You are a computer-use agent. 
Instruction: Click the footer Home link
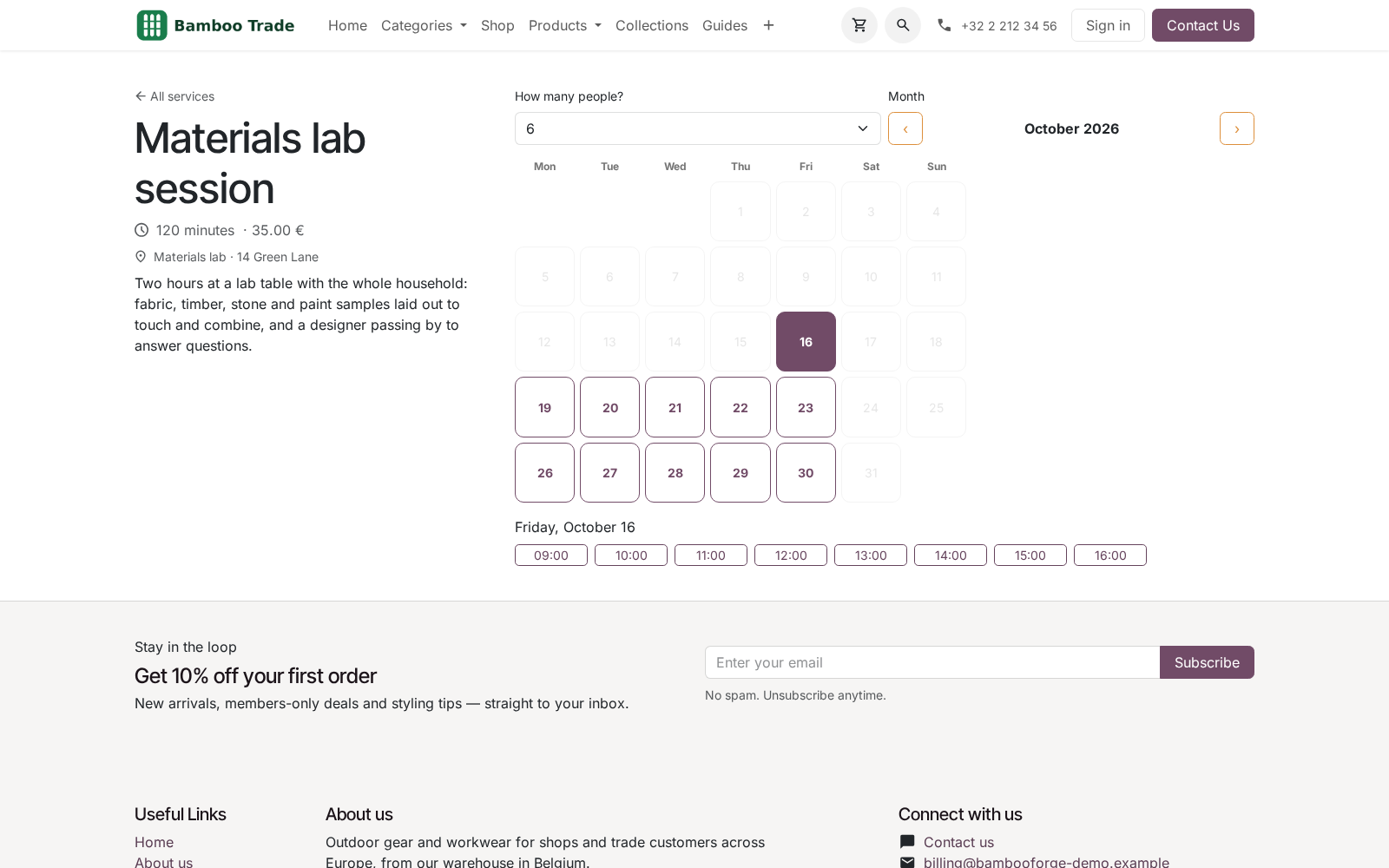click(154, 842)
